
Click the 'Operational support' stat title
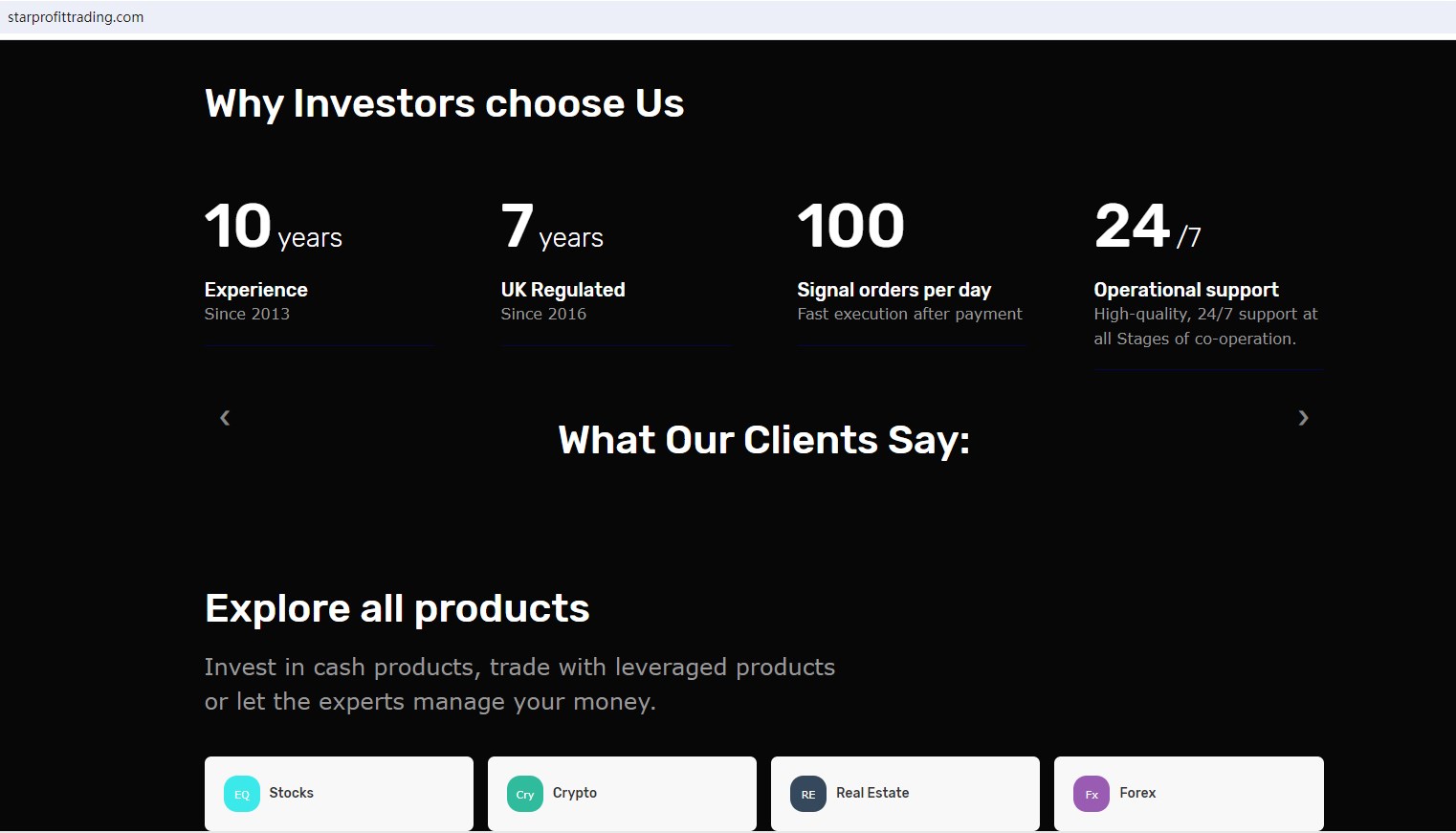click(1185, 290)
